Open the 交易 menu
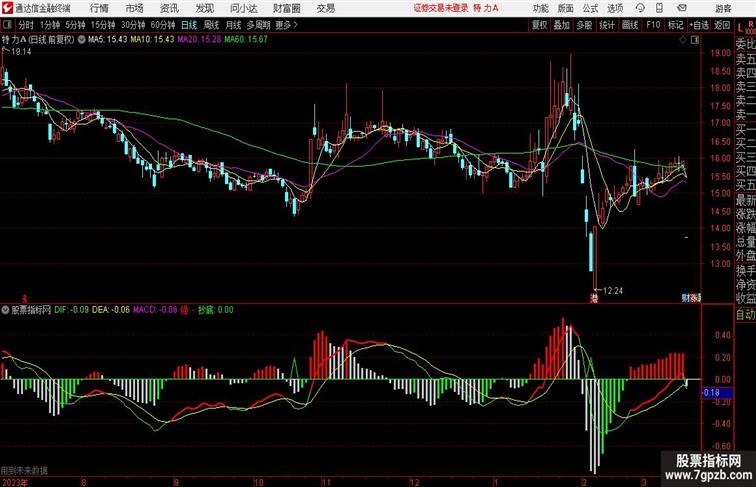Screen dimensions: 756x487 326,8
